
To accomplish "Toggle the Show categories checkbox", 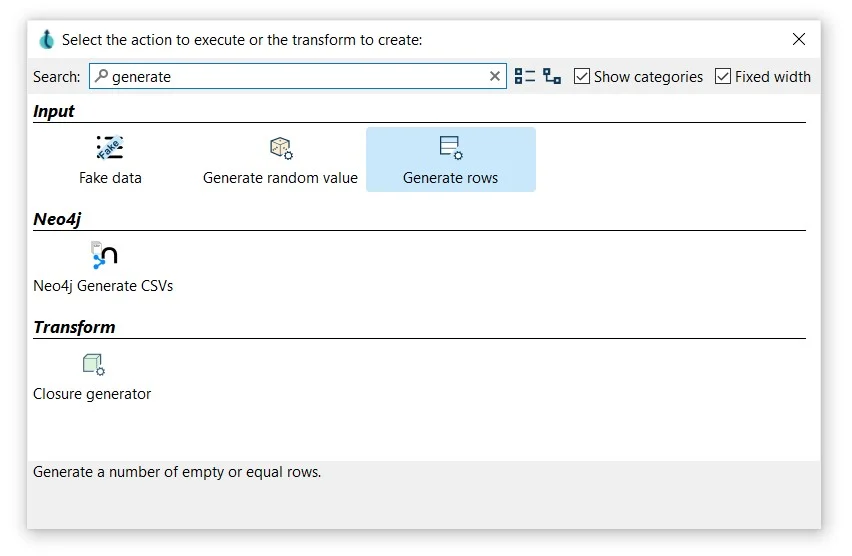I will tap(581, 76).
